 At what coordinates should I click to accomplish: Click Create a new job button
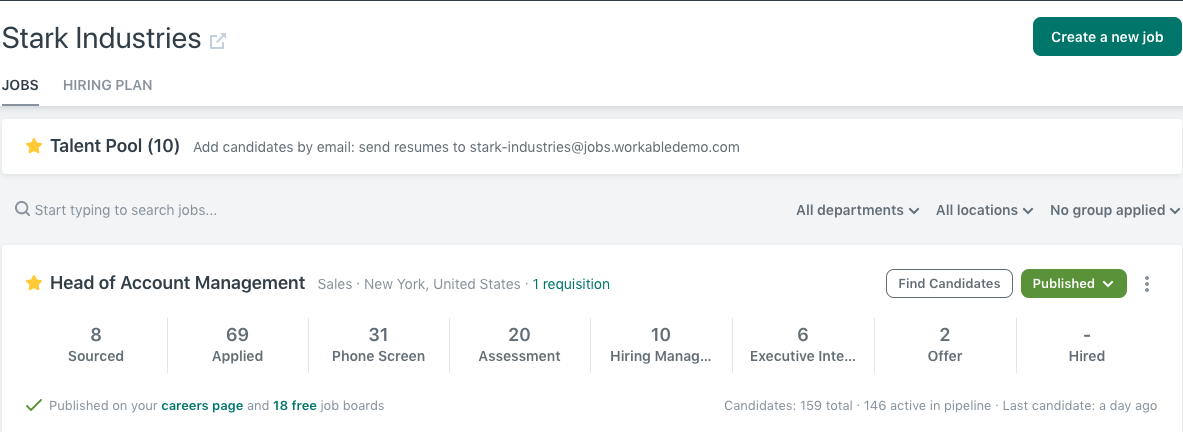pyautogui.click(x=1107, y=37)
